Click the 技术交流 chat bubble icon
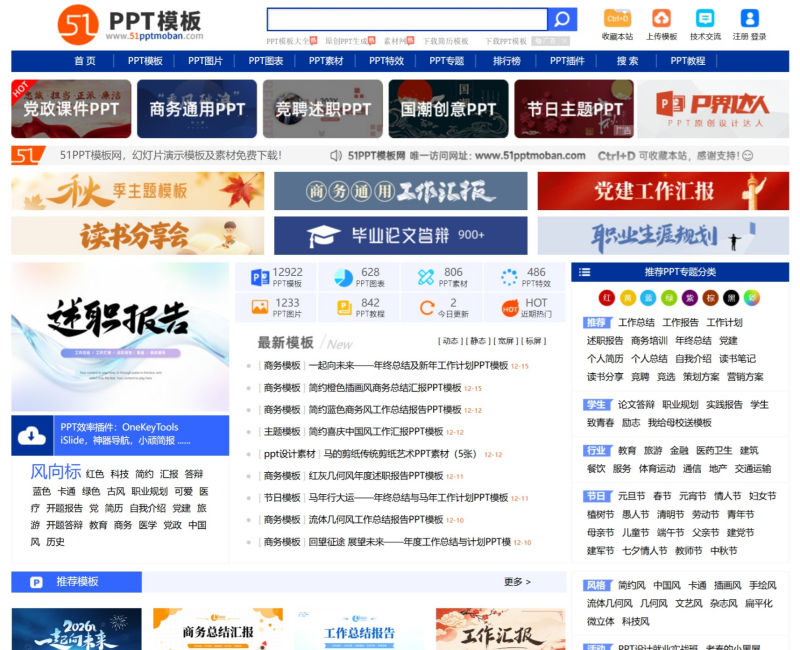The width and height of the screenshot is (800, 650). (x=704, y=18)
